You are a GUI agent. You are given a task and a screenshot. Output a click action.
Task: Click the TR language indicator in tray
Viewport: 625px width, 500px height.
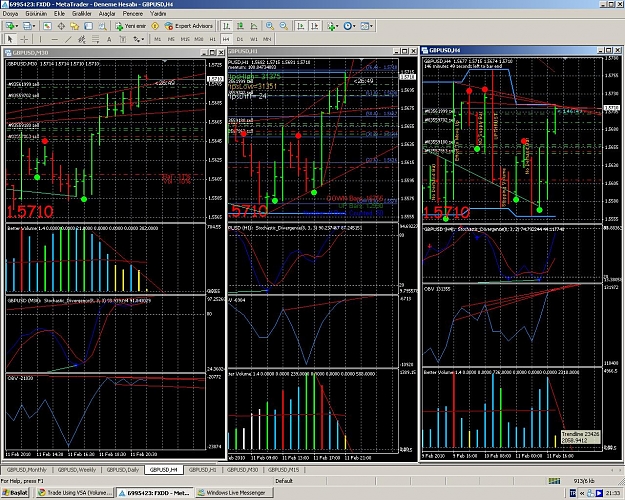573,493
